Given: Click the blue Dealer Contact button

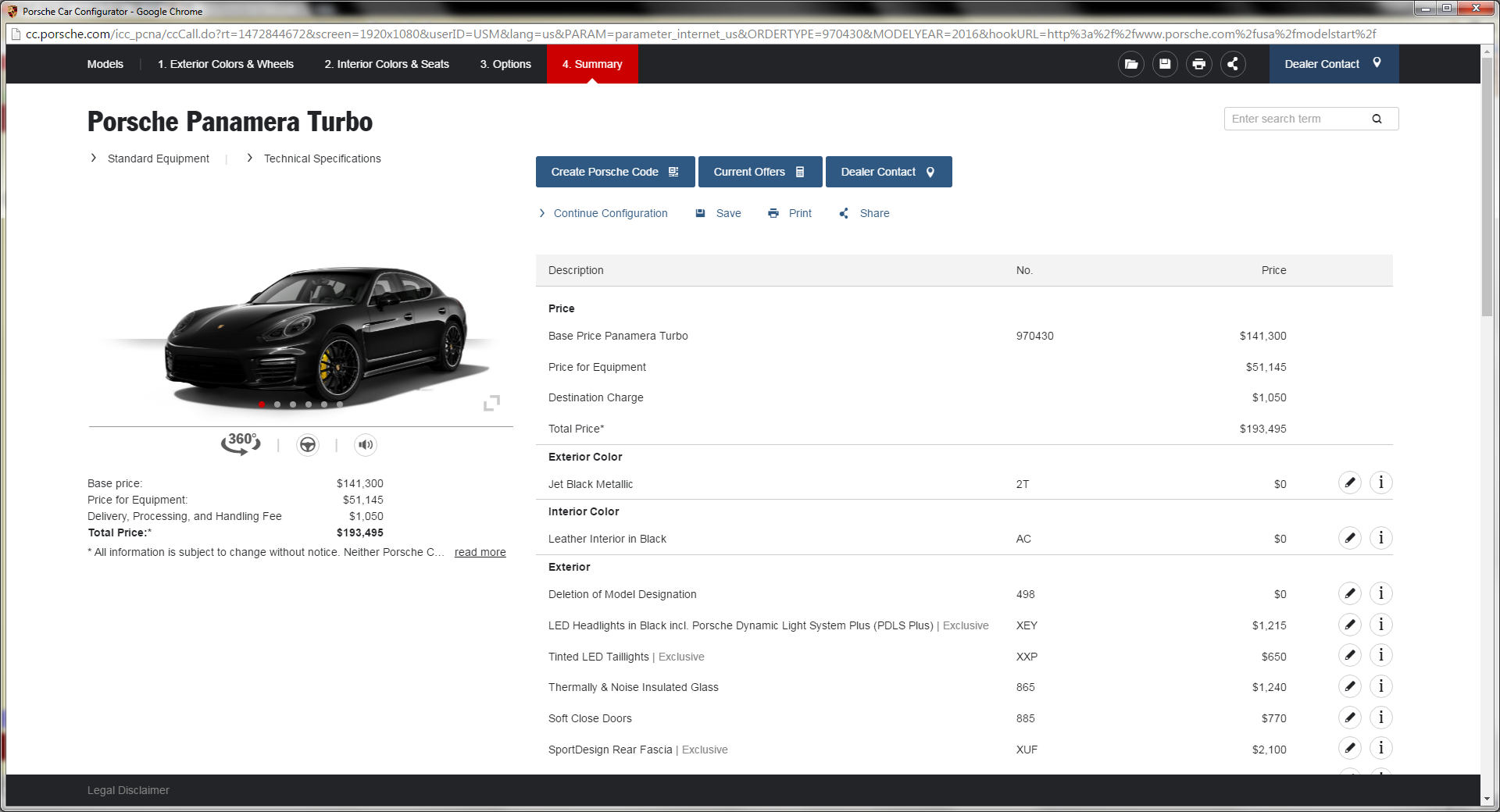Looking at the screenshot, I should 888,172.
